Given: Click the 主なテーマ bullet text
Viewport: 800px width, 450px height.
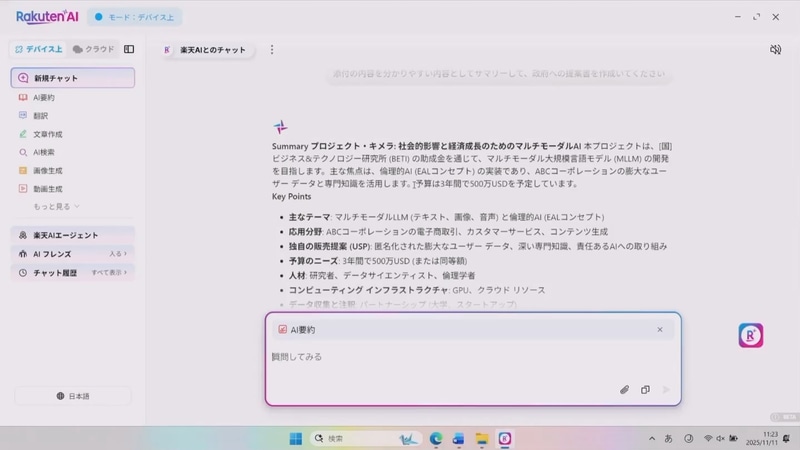Looking at the screenshot, I should (x=446, y=217).
